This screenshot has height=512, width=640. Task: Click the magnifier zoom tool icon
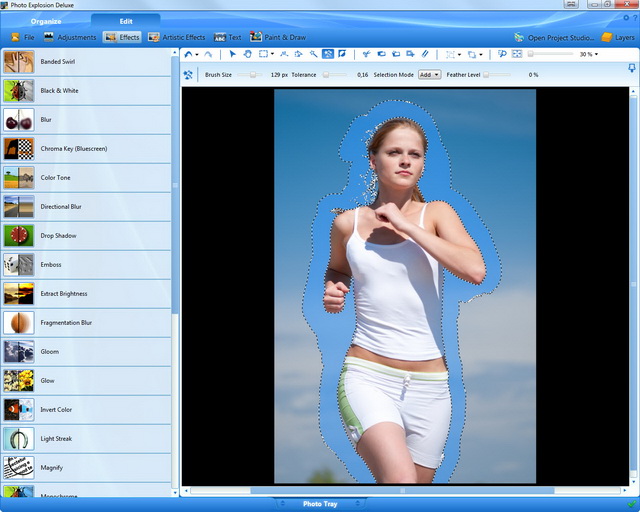[x=502, y=54]
